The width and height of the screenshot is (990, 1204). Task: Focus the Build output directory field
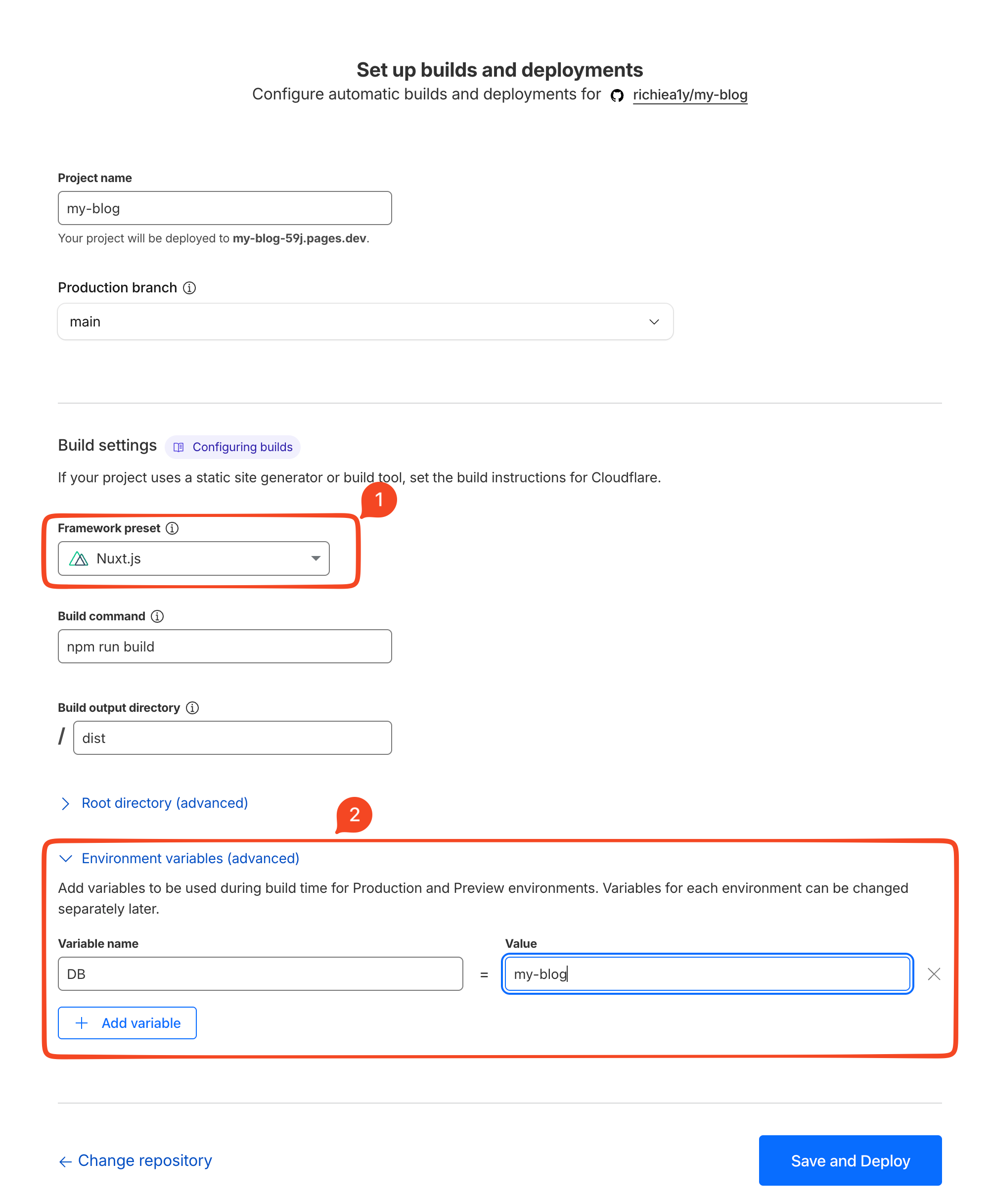(x=232, y=738)
